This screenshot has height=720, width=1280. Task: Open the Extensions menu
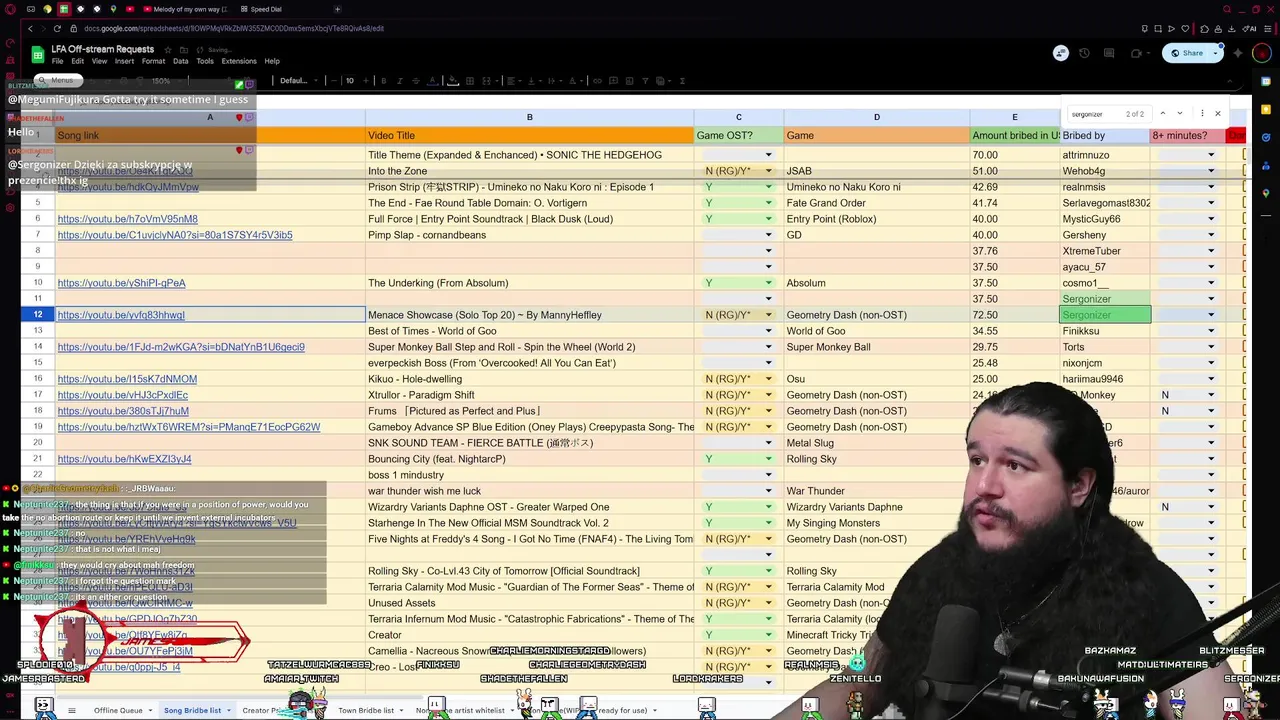(239, 61)
